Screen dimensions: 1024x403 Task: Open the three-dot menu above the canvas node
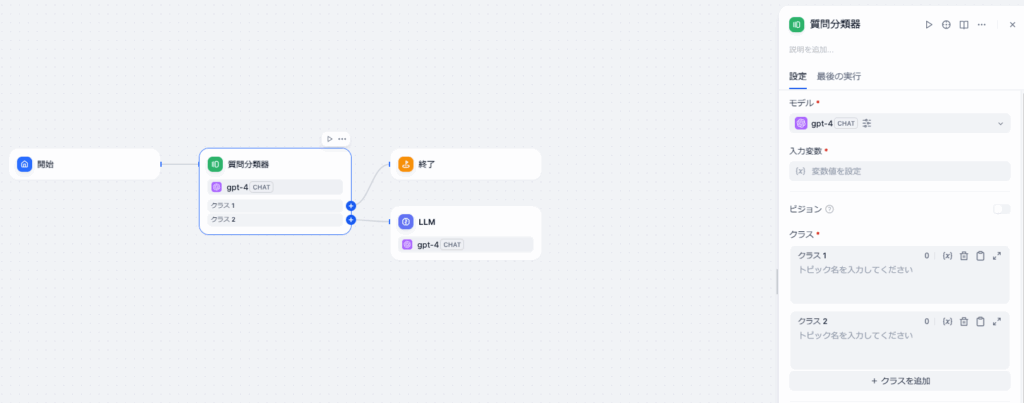click(342, 139)
